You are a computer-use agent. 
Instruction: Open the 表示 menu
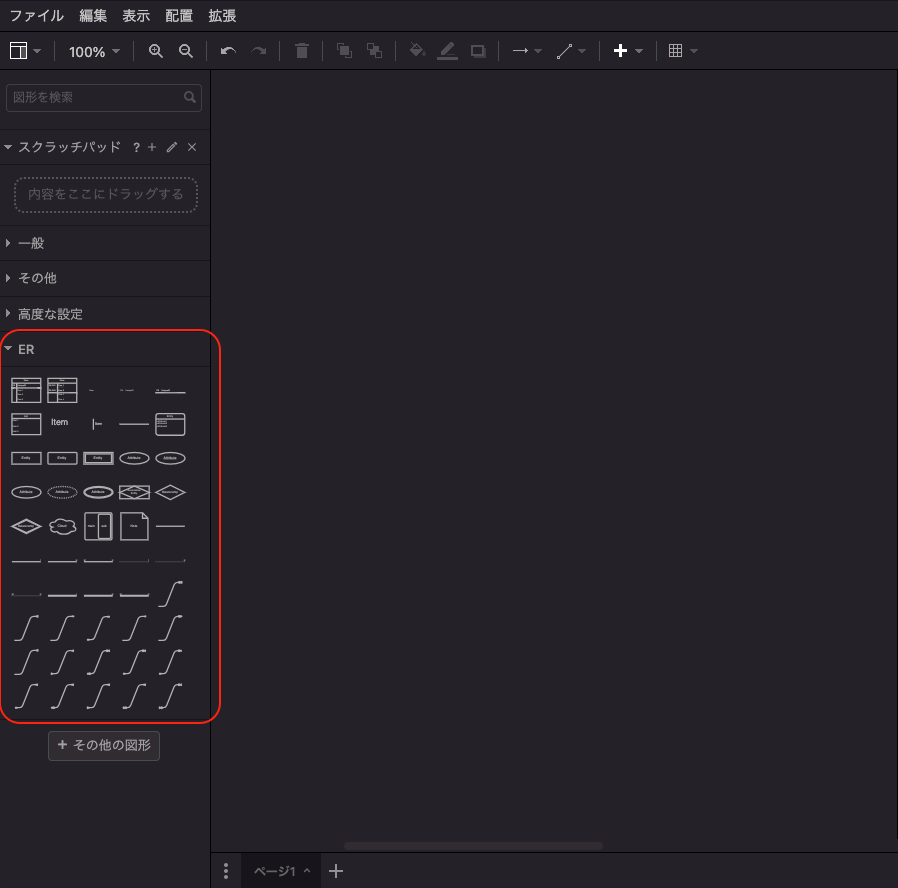(136, 16)
